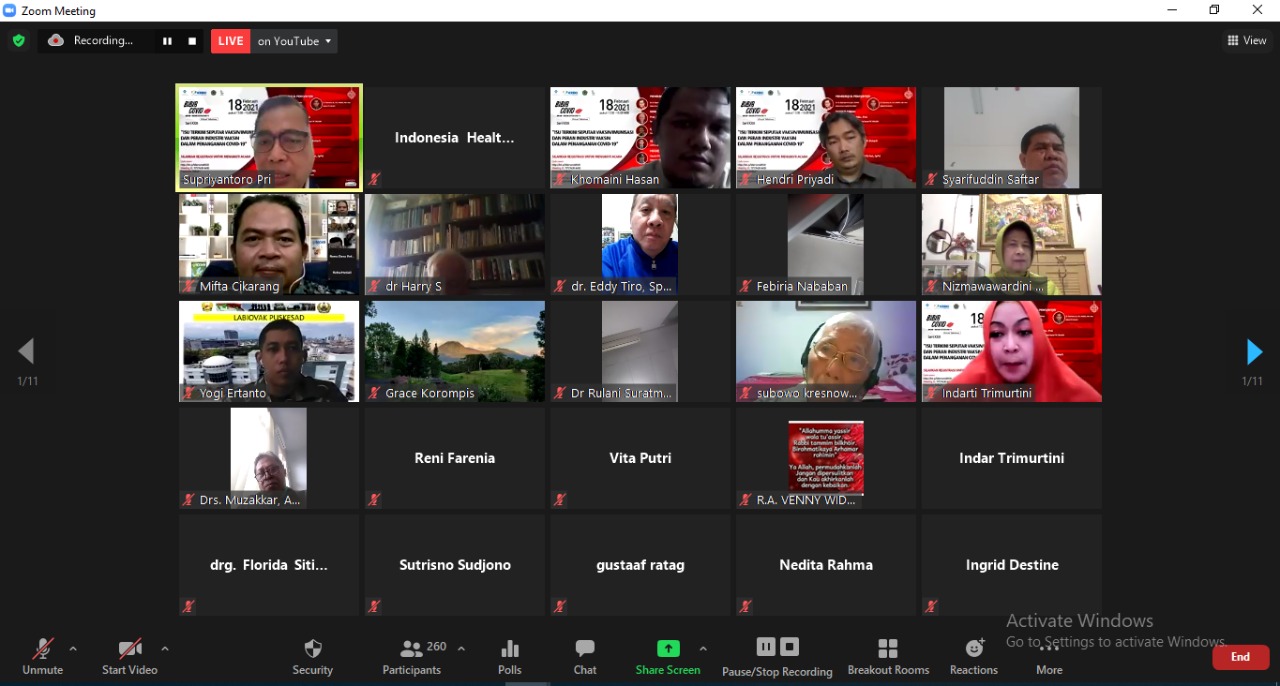The image size is (1280, 686).
Task: Select Yogi Ertanto's video tile
Action: pos(269,351)
